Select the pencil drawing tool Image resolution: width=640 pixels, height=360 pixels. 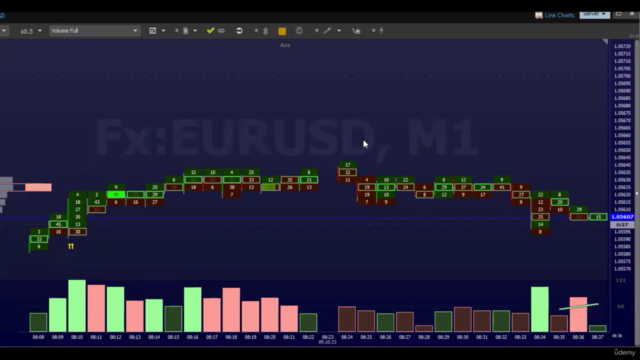coord(327,31)
